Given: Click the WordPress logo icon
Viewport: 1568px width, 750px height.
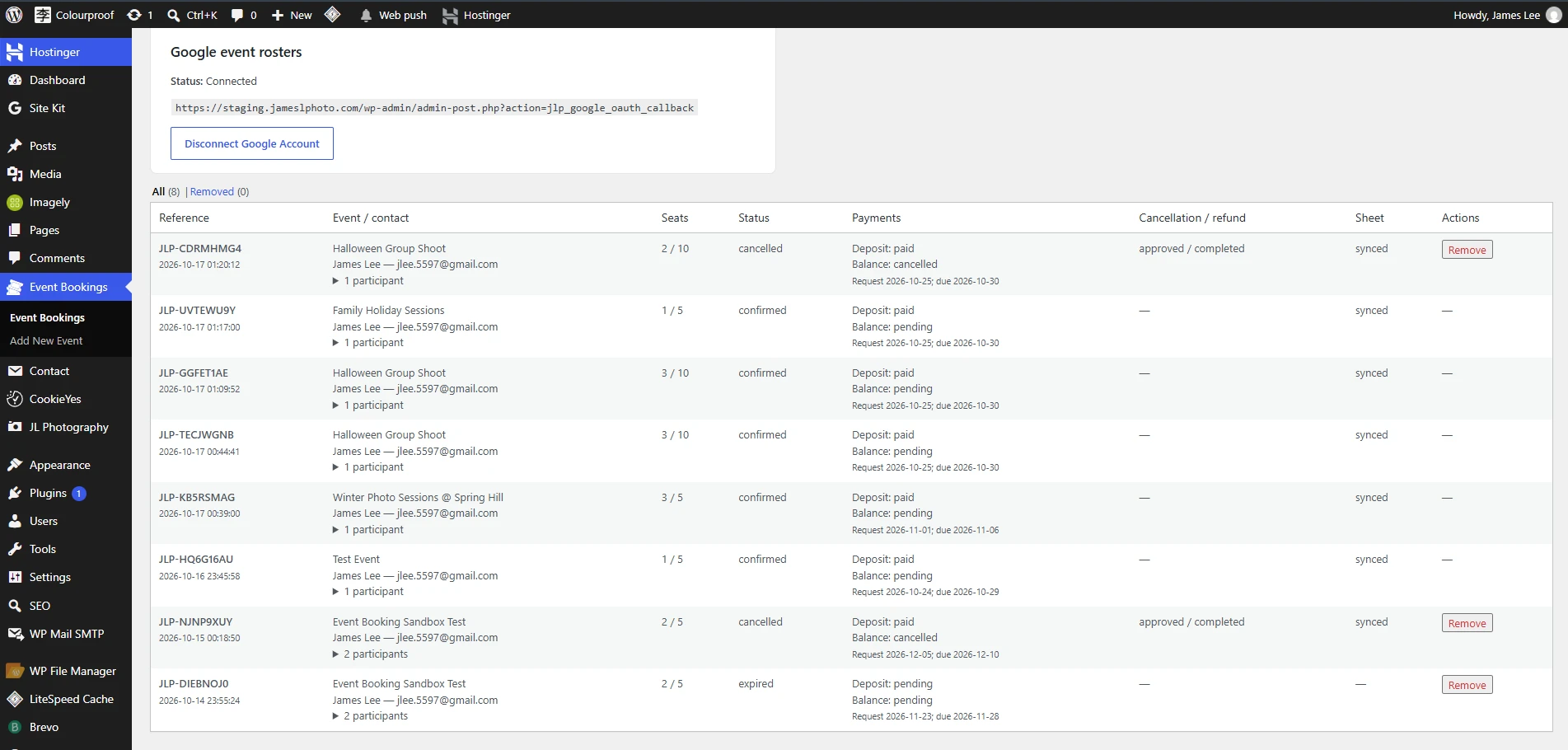Looking at the screenshot, I should click(14, 15).
